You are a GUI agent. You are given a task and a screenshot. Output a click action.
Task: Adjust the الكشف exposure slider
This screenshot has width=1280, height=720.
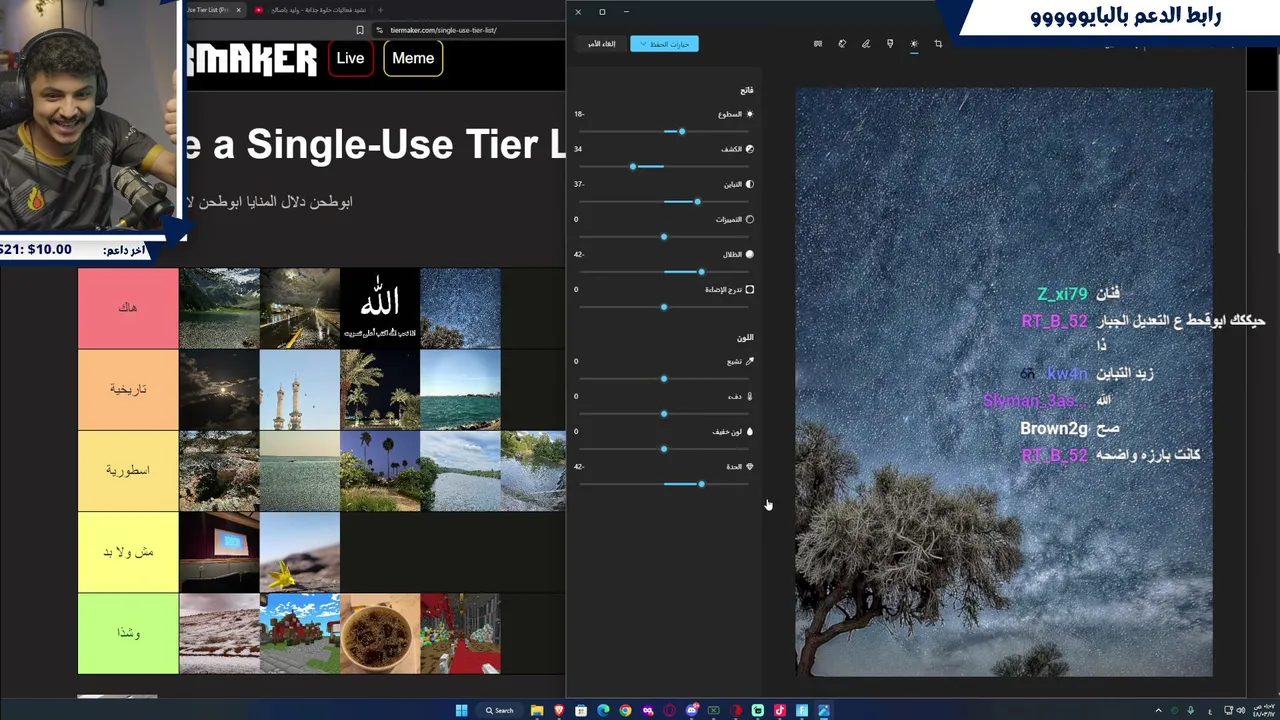click(664, 166)
